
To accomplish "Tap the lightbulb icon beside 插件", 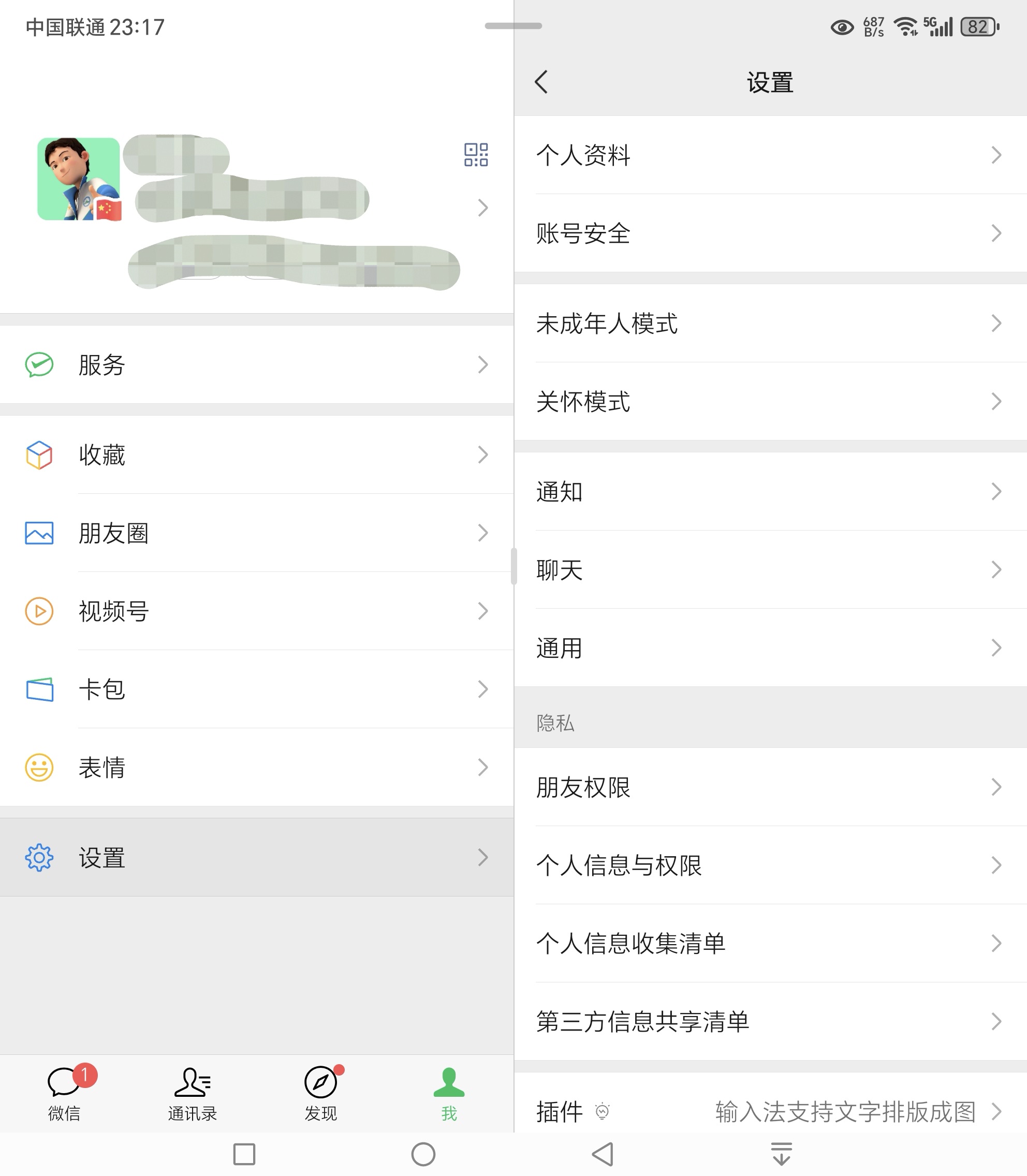I will tap(601, 1111).
